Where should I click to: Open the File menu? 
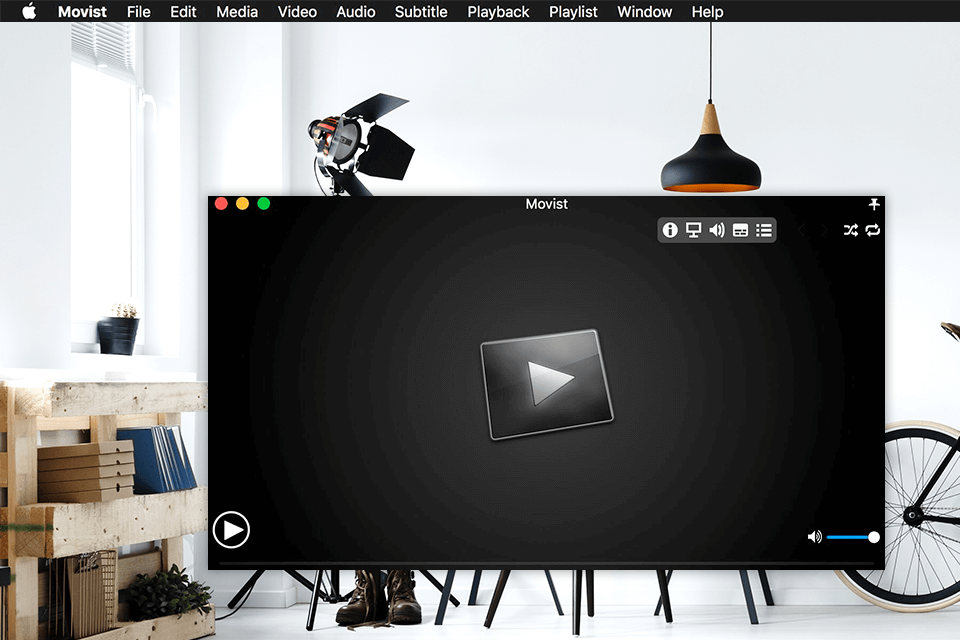coord(138,12)
